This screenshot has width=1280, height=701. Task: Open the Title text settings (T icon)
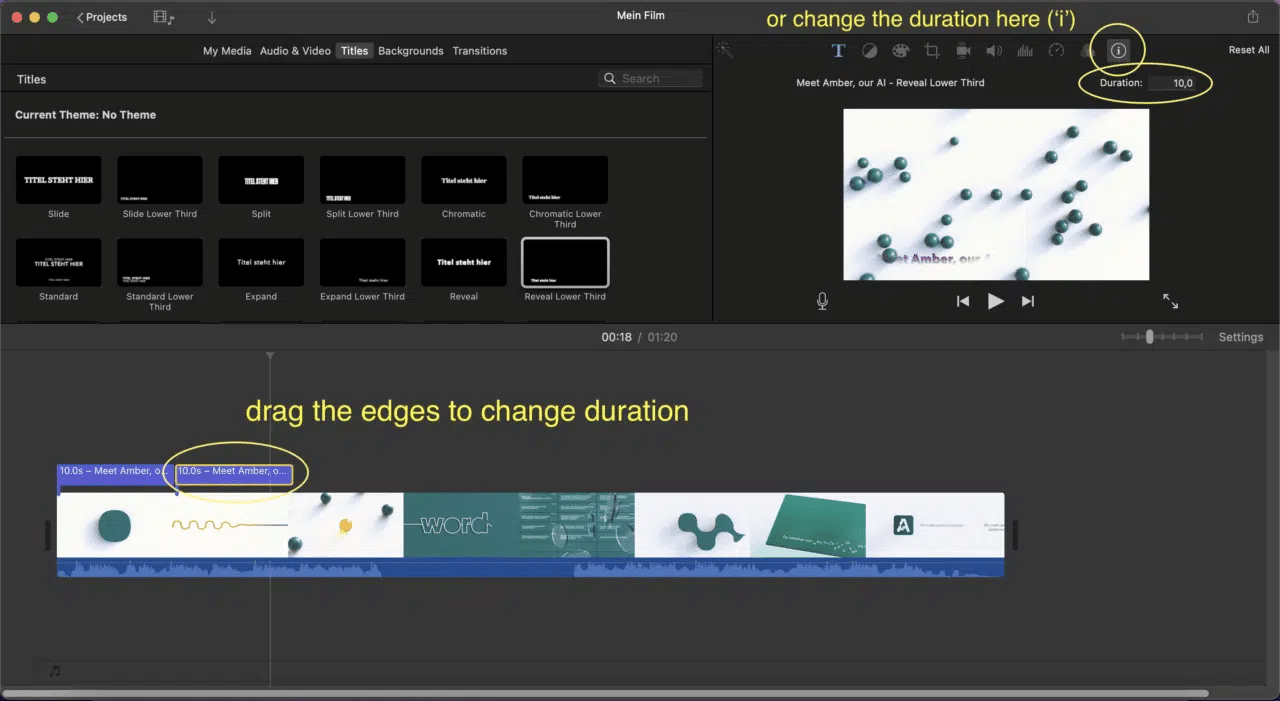click(838, 51)
